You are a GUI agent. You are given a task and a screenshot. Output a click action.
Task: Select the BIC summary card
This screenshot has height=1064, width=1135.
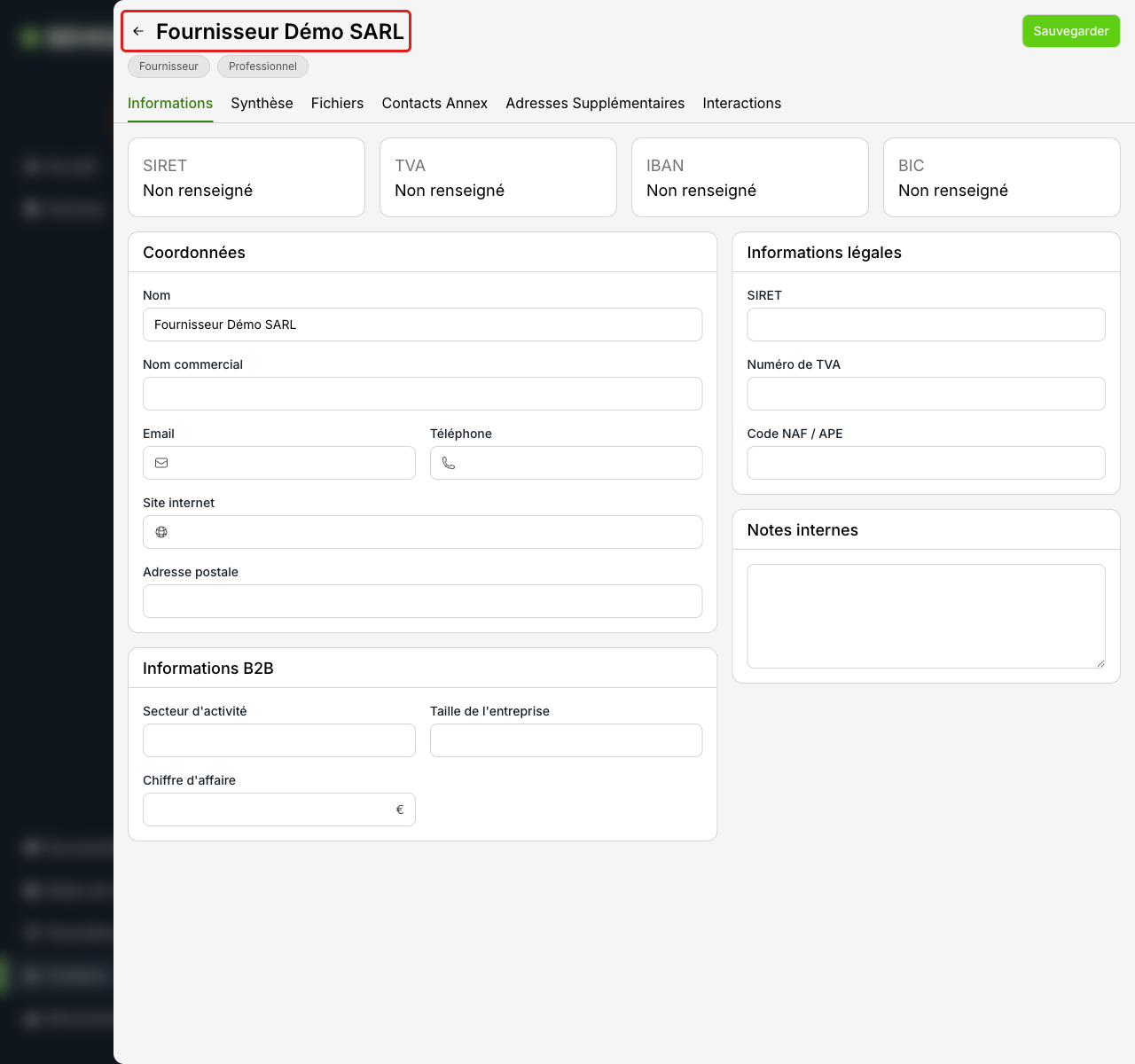(x=1002, y=177)
